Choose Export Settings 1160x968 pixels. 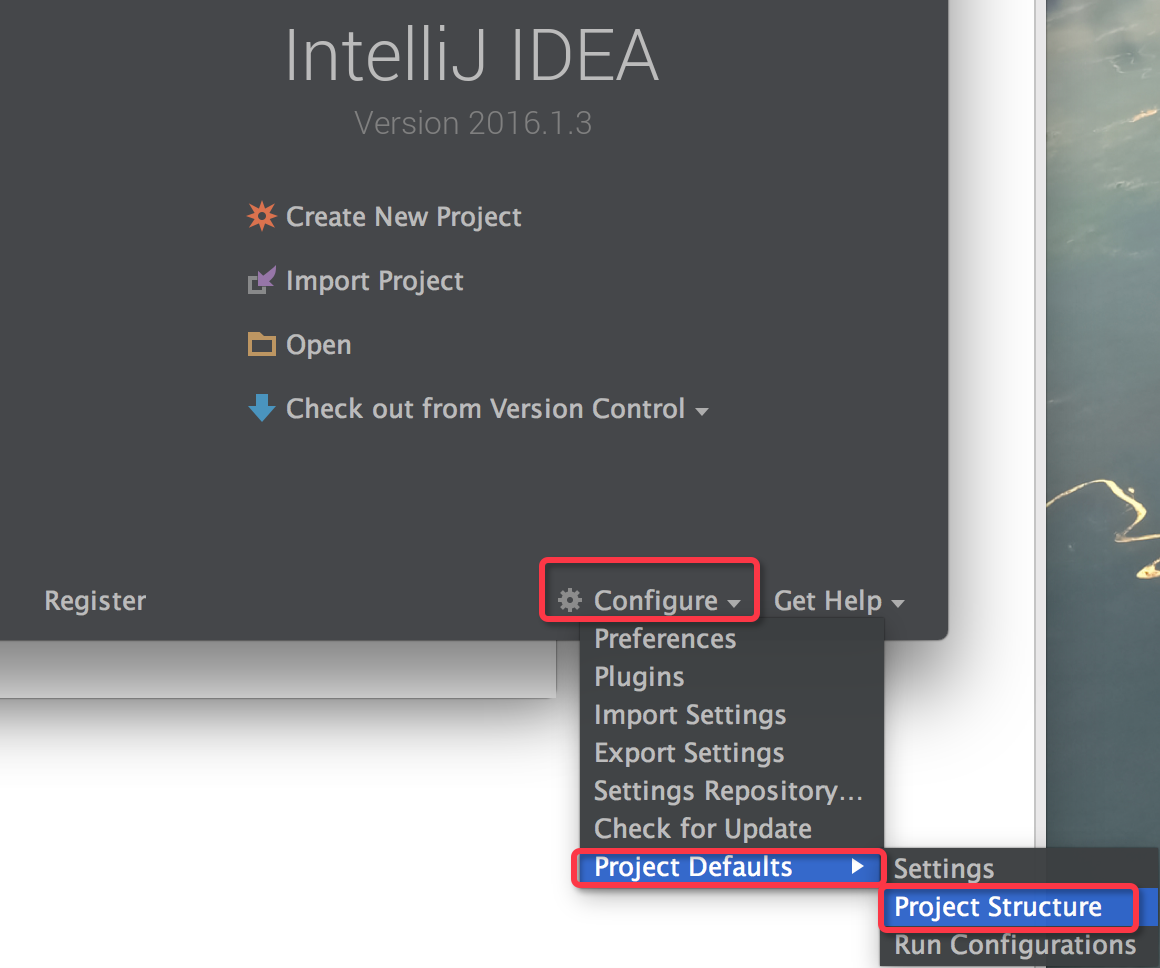point(689,752)
